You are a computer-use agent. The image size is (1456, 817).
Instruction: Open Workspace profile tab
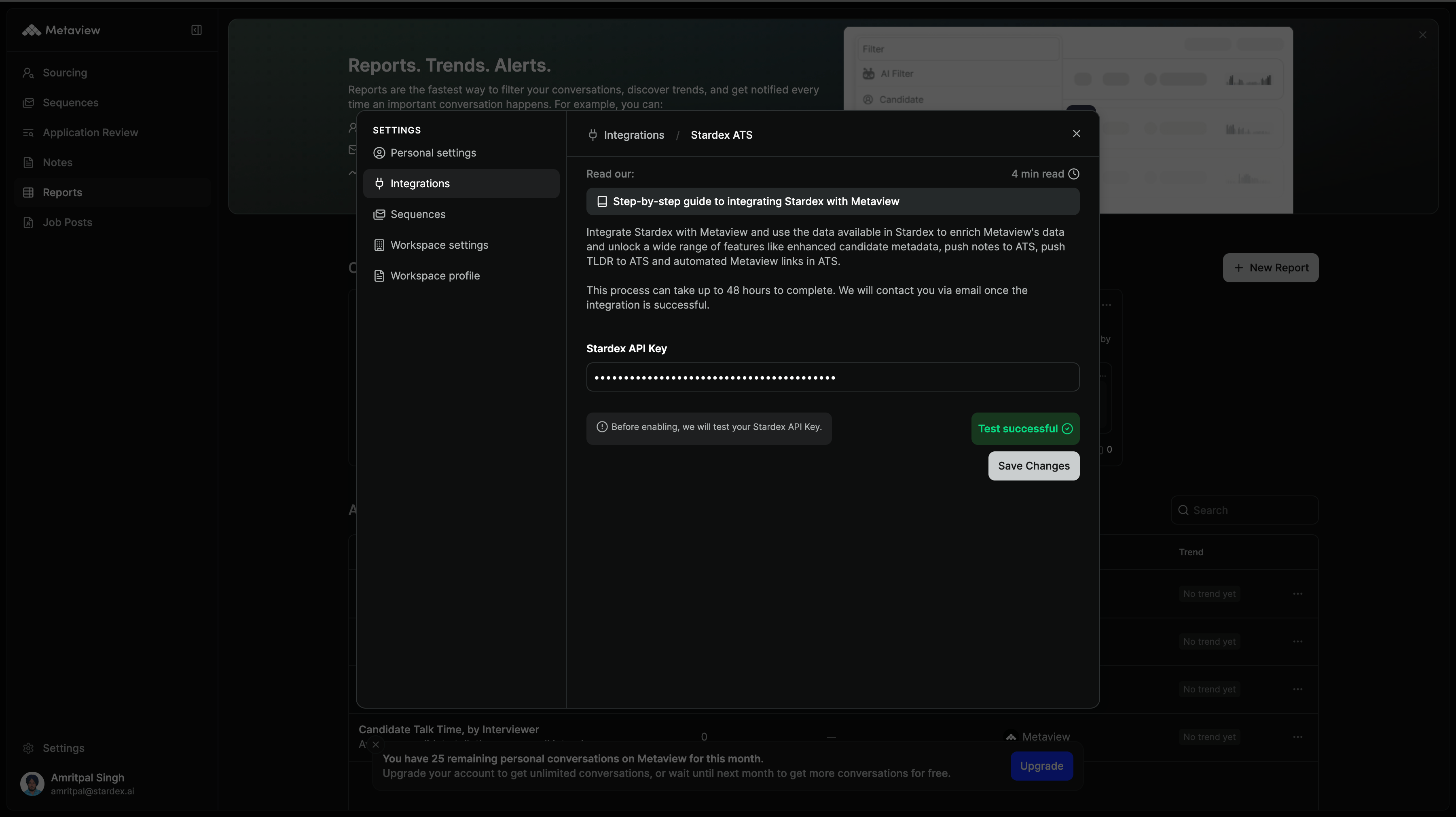[461, 276]
